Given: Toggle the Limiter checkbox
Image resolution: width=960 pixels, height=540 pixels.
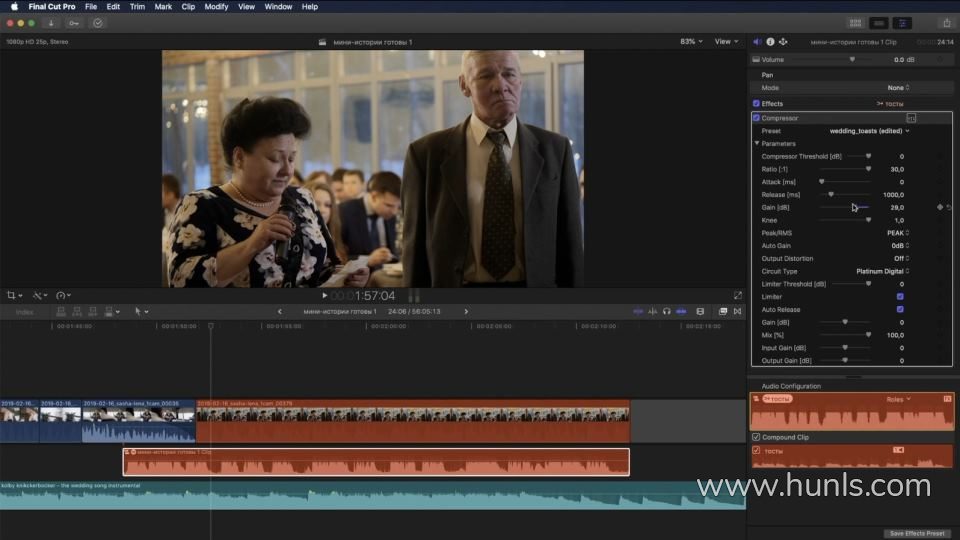Looking at the screenshot, I should [900, 297].
